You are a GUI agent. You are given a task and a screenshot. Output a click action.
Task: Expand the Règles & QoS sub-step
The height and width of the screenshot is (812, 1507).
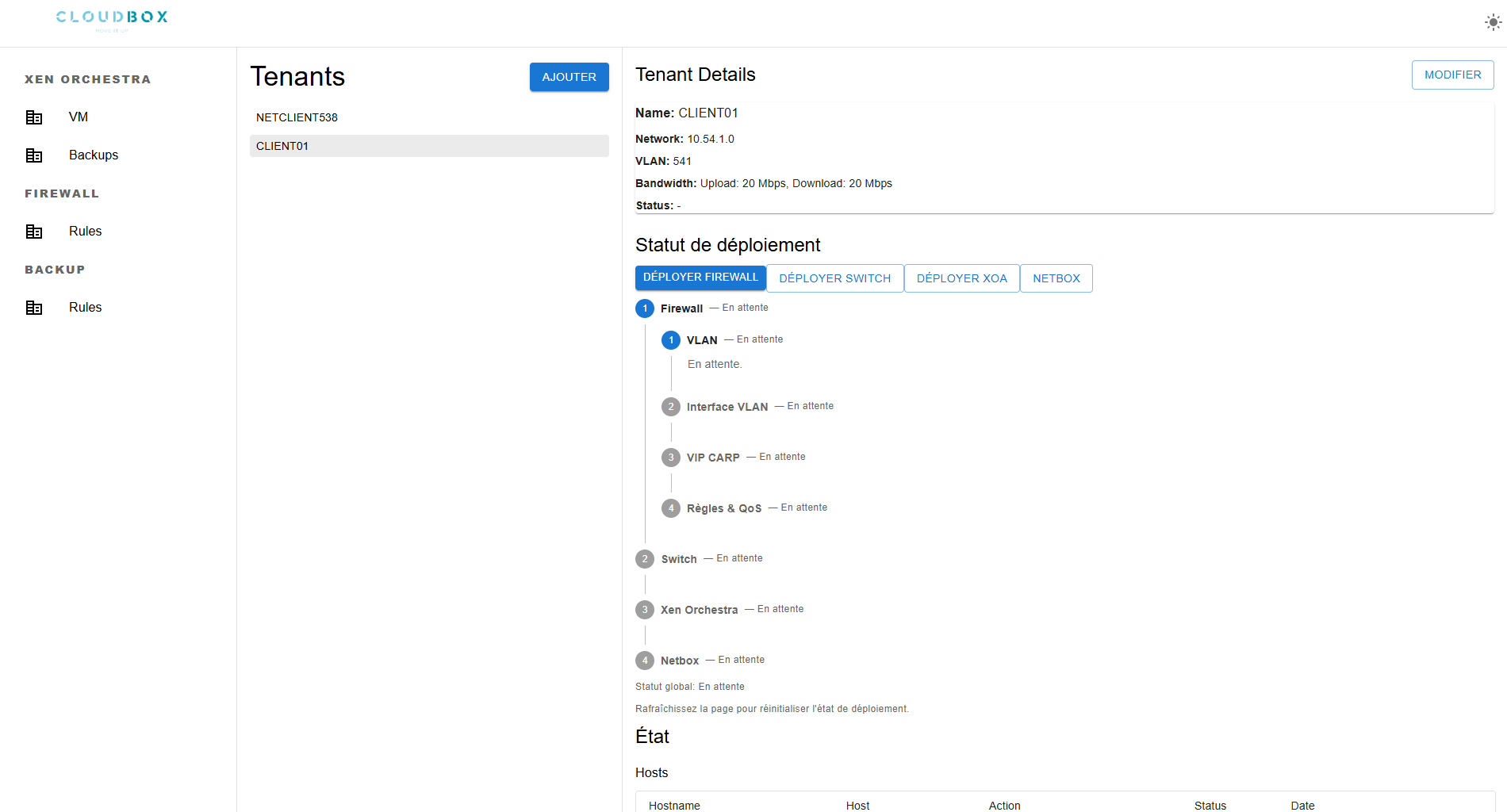(723, 508)
